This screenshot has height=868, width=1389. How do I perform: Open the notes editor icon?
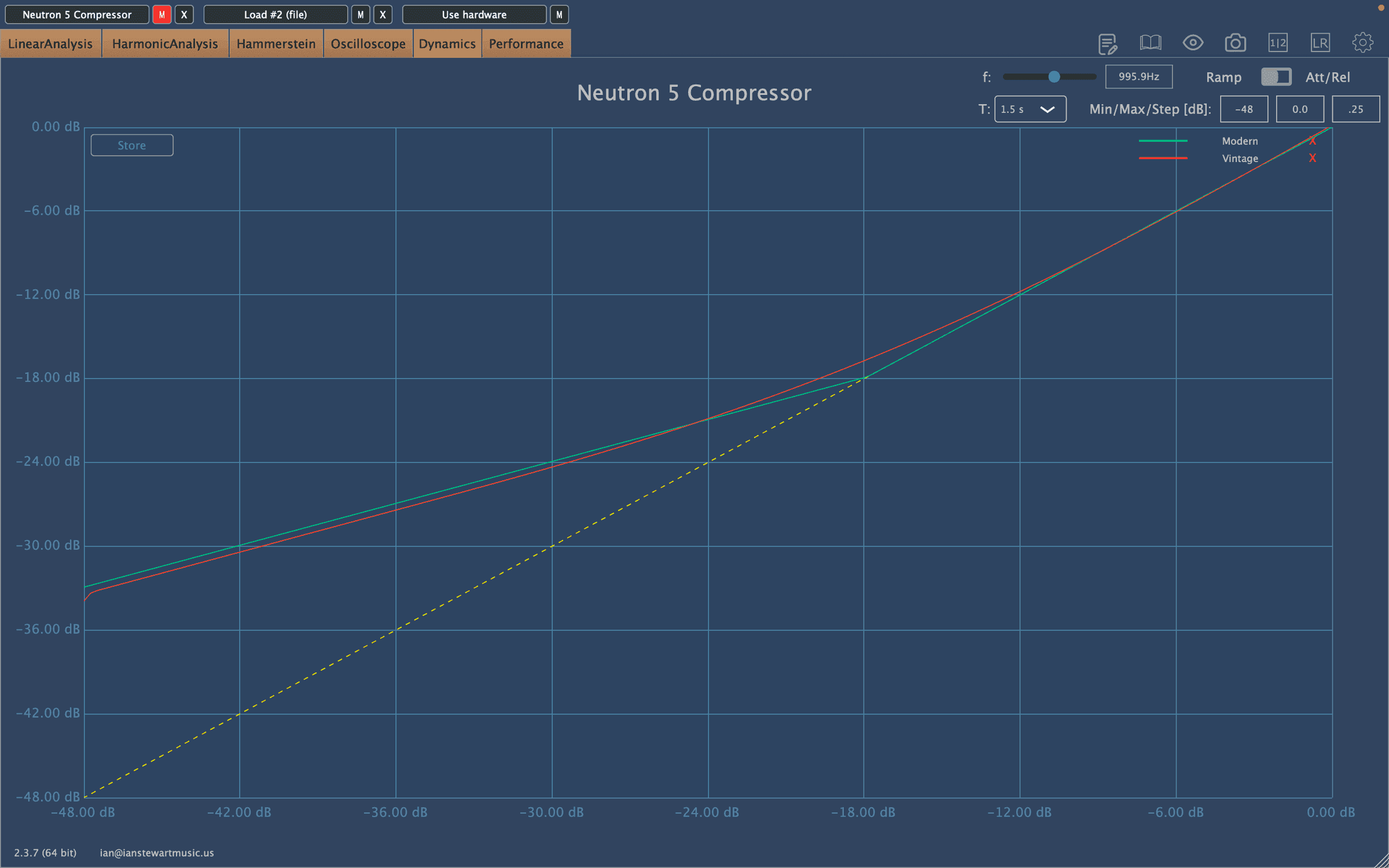(x=1107, y=43)
